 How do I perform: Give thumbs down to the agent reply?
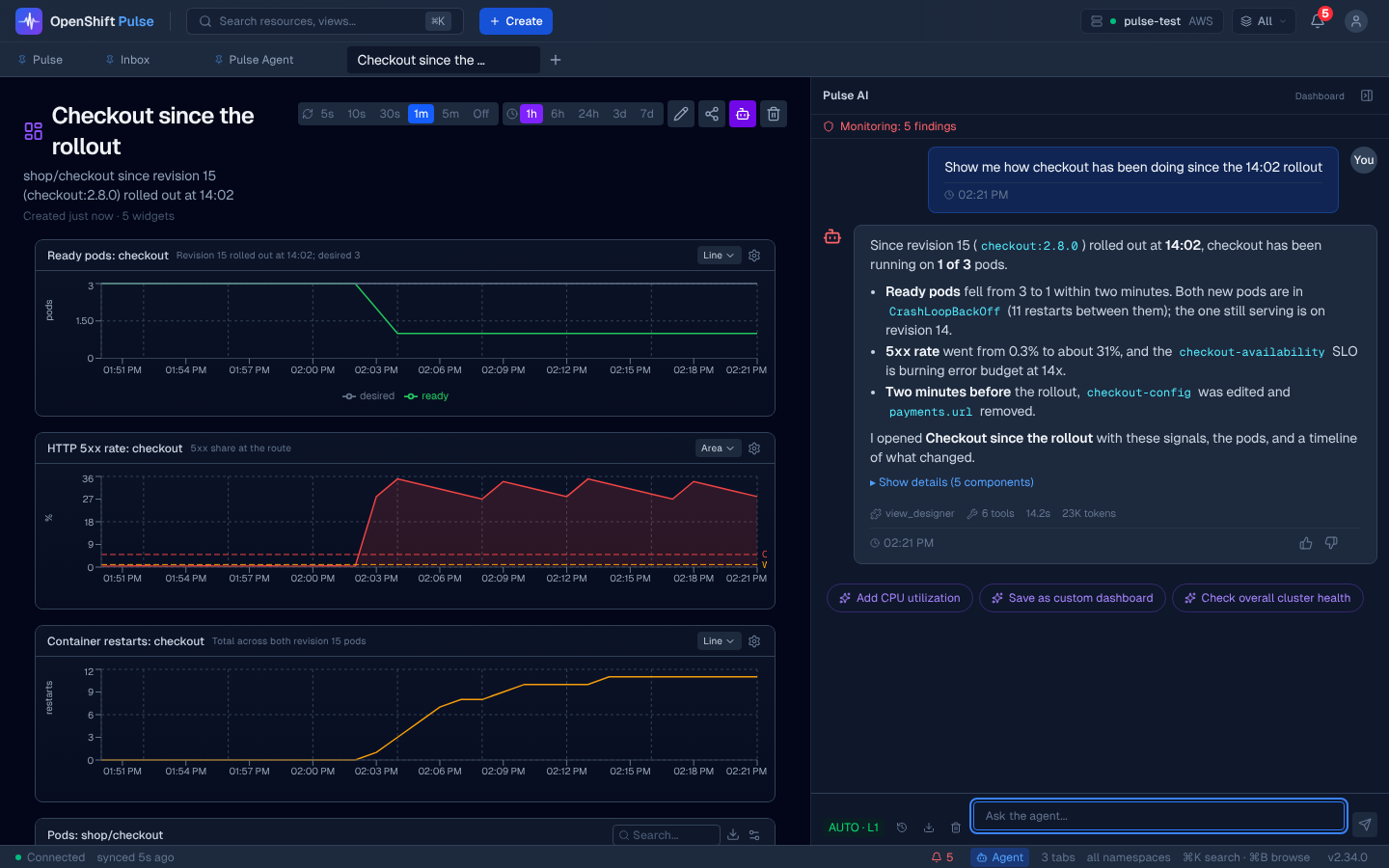[1331, 543]
